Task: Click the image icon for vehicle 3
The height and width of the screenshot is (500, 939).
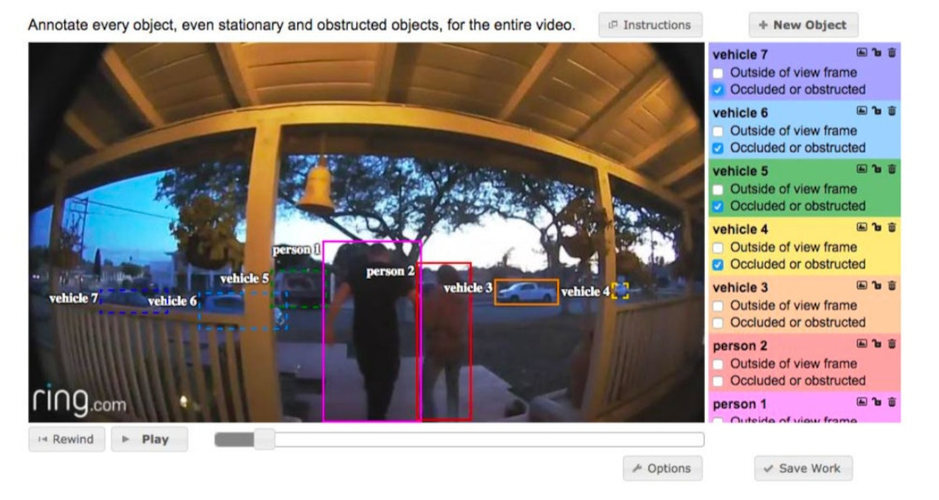Action: (x=862, y=286)
